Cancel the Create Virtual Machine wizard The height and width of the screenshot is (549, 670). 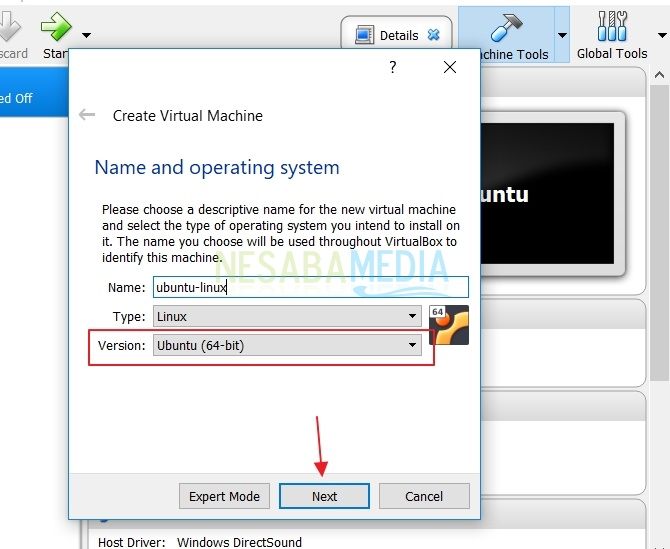[x=424, y=496]
